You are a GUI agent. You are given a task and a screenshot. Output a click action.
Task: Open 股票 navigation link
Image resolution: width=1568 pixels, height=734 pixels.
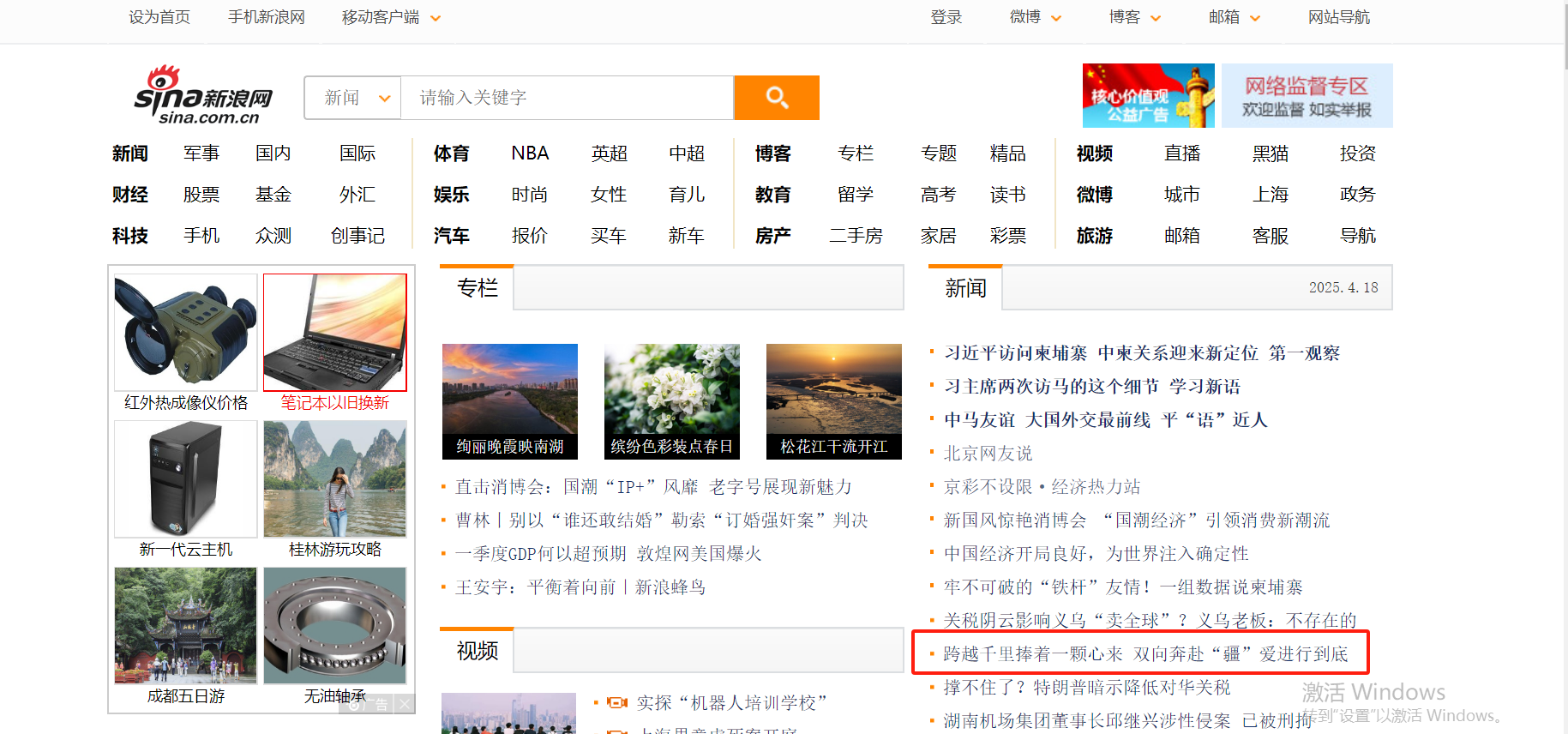click(x=201, y=195)
